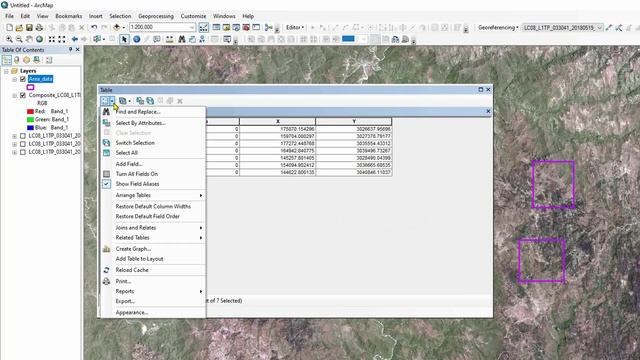Click Switch Selection icon in Table toolbar
This screenshot has height=360, width=640.
(150, 101)
